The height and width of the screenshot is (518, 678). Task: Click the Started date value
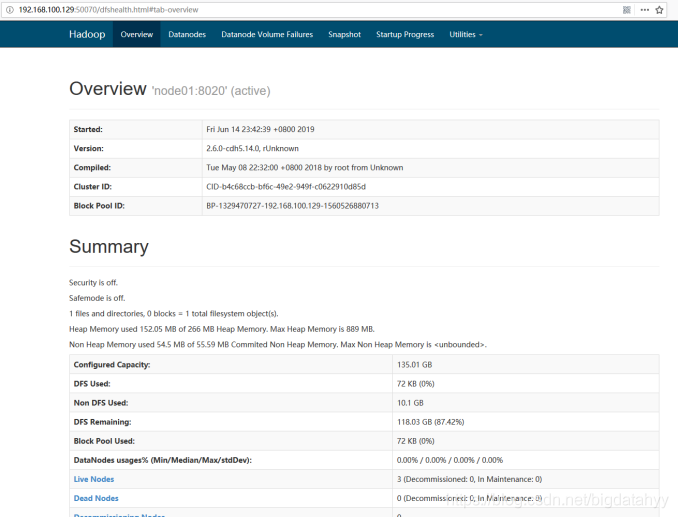click(260, 129)
